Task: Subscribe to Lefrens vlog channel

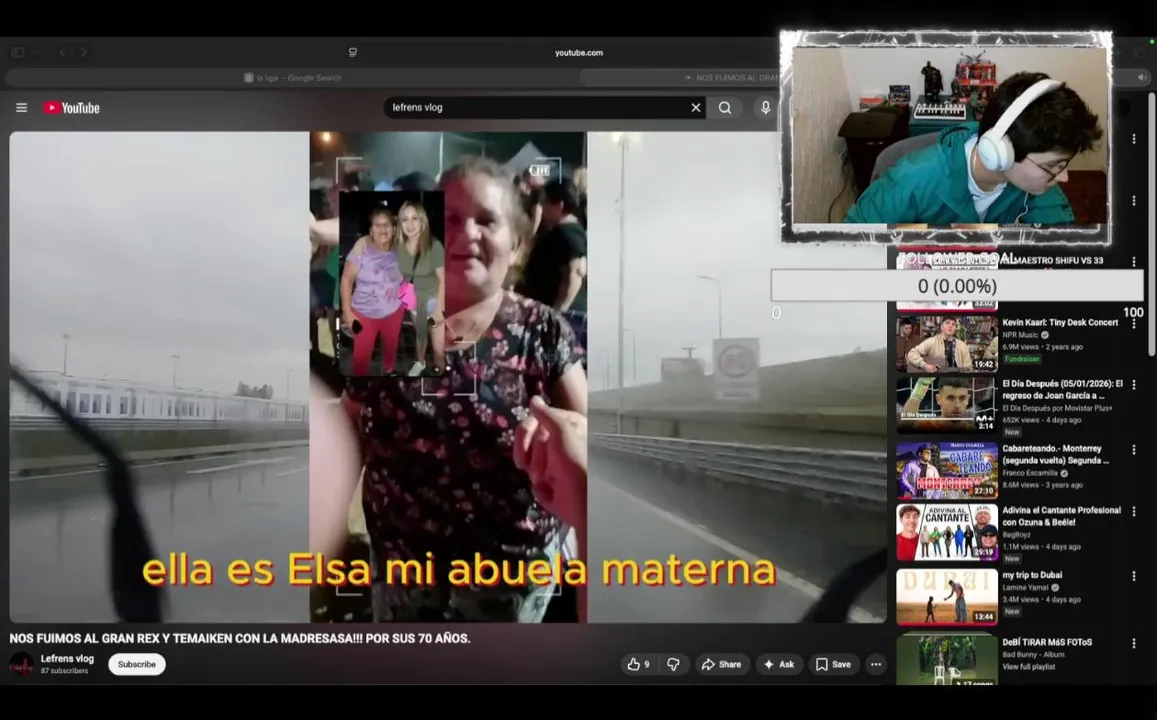Action: click(137, 665)
